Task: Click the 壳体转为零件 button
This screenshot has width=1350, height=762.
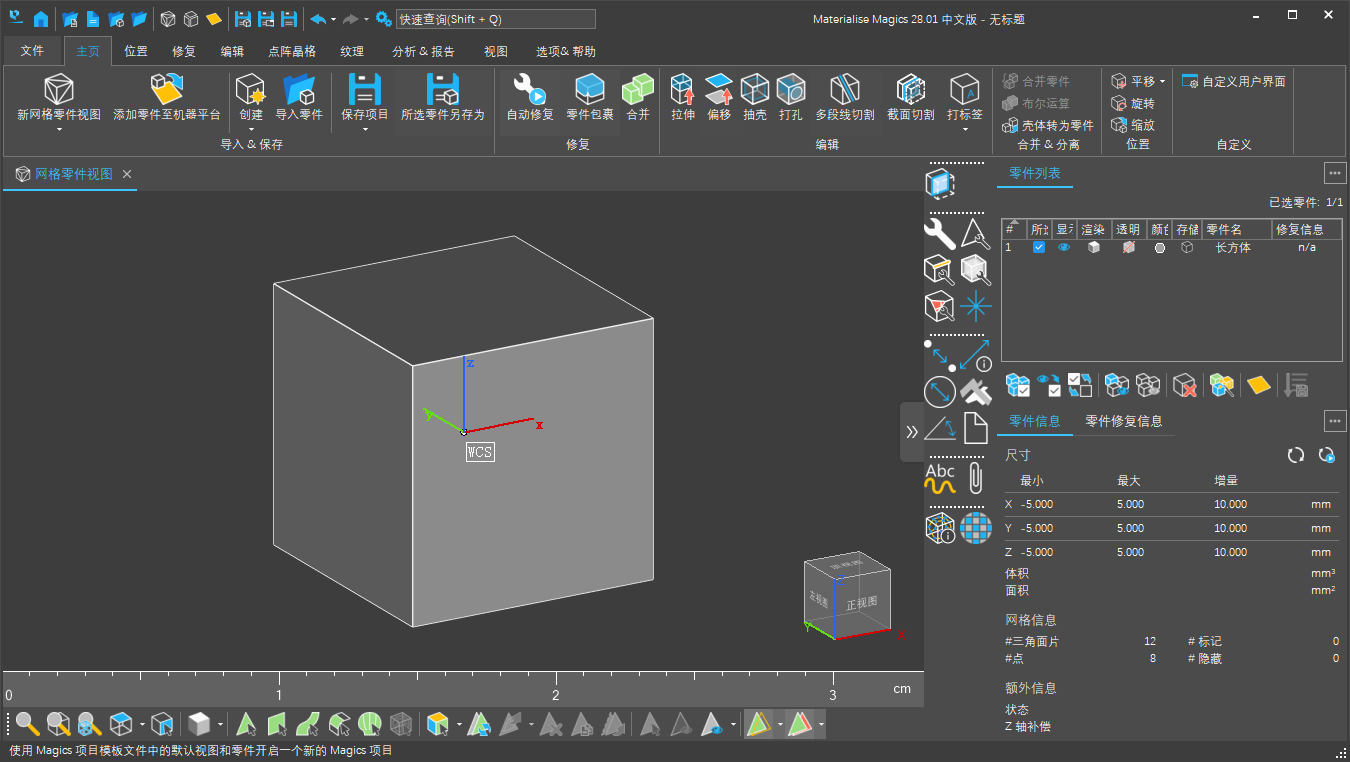Action: pos(1047,125)
